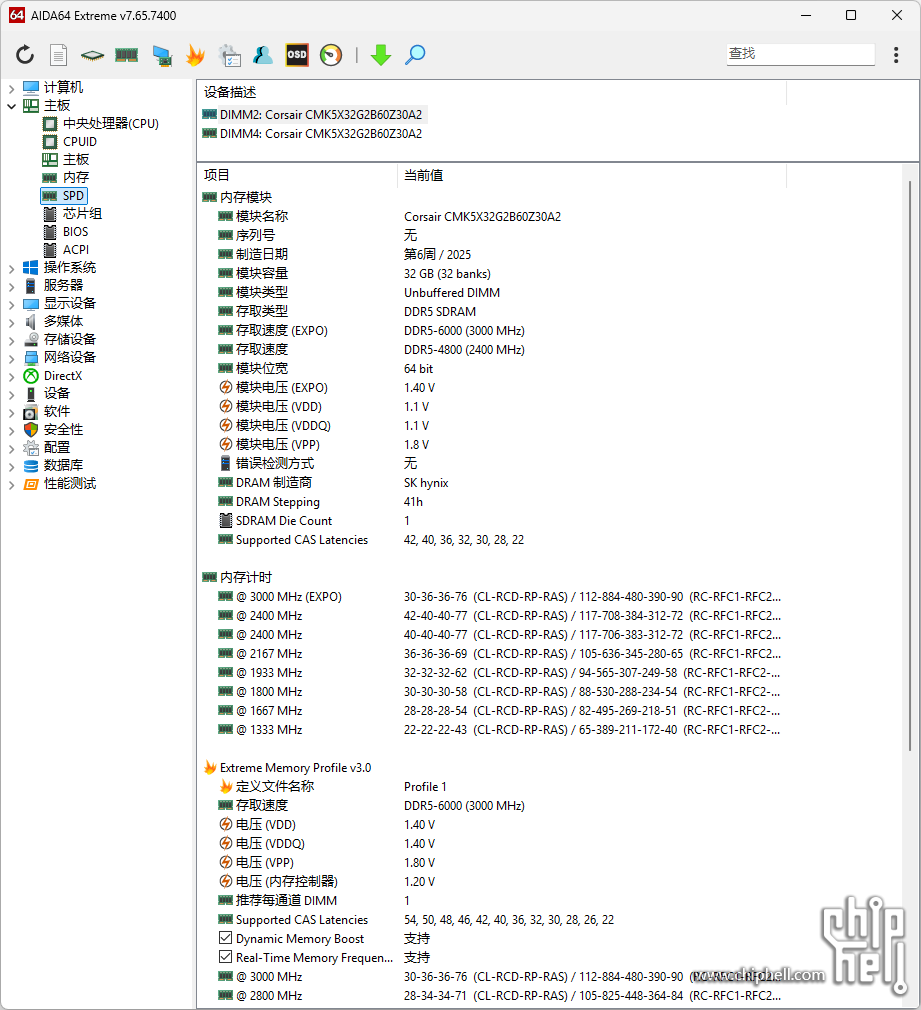Click the user profile toolbar icon

pos(263,55)
